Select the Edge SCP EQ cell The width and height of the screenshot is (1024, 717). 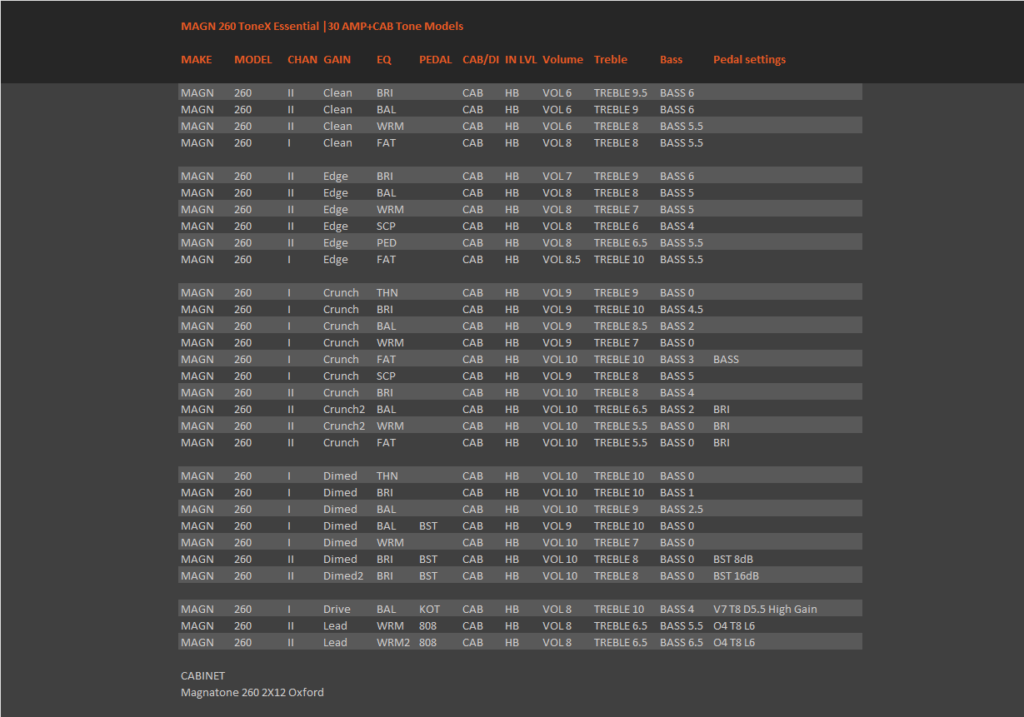pos(385,226)
